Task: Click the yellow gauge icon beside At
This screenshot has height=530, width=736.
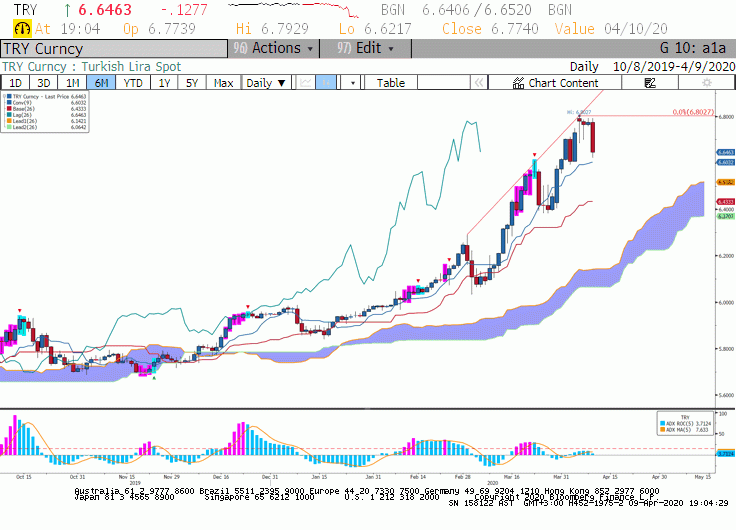Action: 22,29
